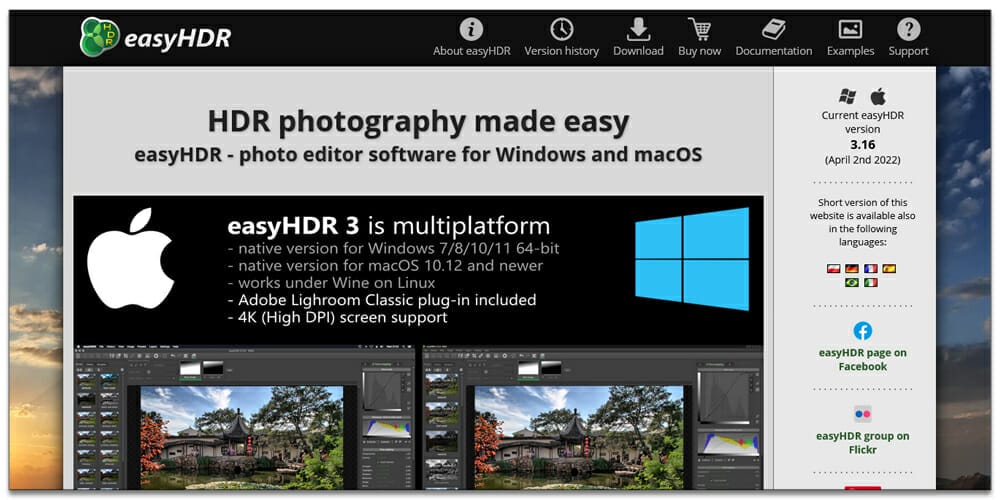Screen dimensions: 1000x500
Task: Click the small Apple icon in sidebar
Action: click(x=878, y=97)
